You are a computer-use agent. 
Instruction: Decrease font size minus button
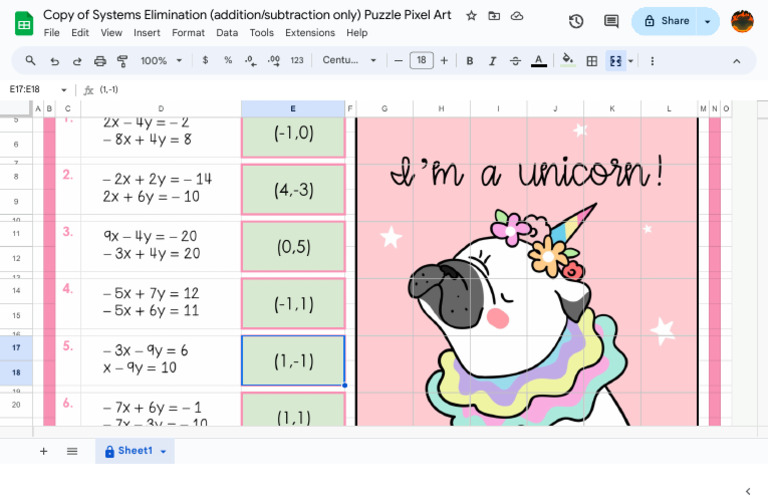[x=398, y=61]
